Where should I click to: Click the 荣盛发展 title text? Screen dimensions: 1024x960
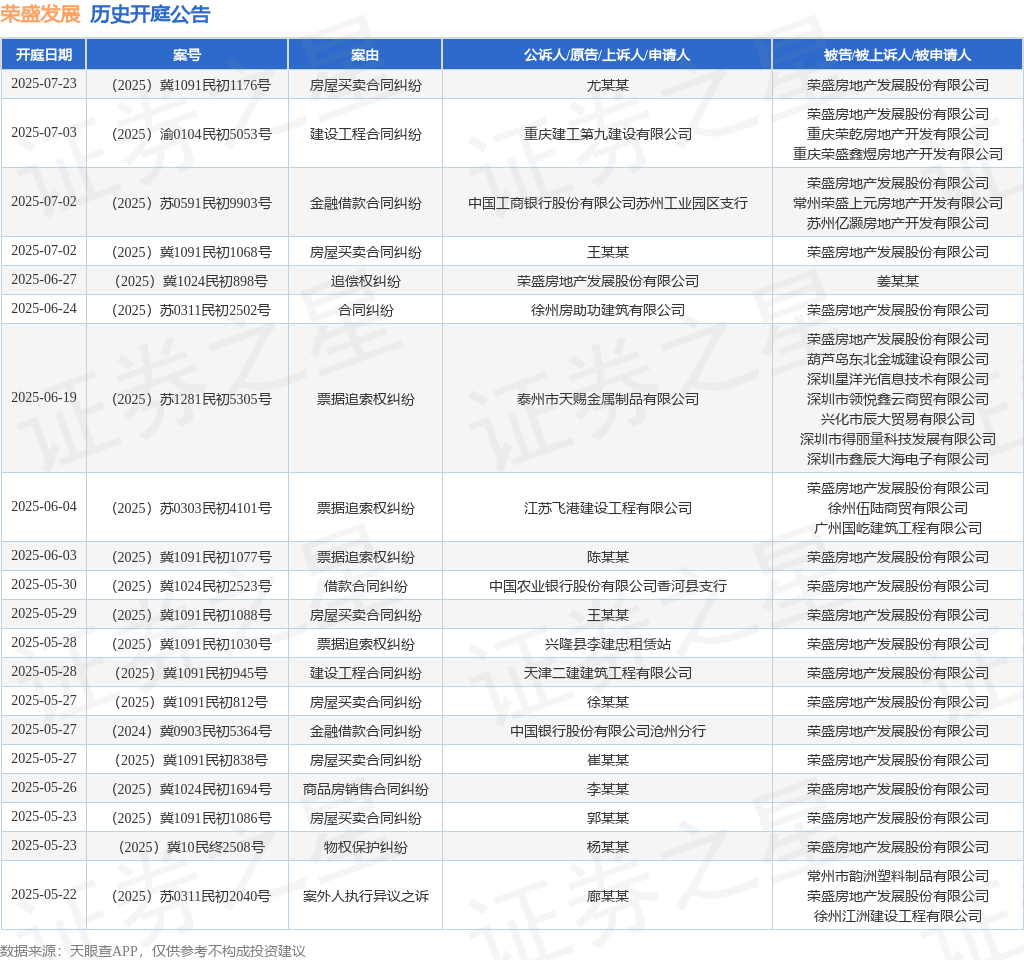[40, 14]
